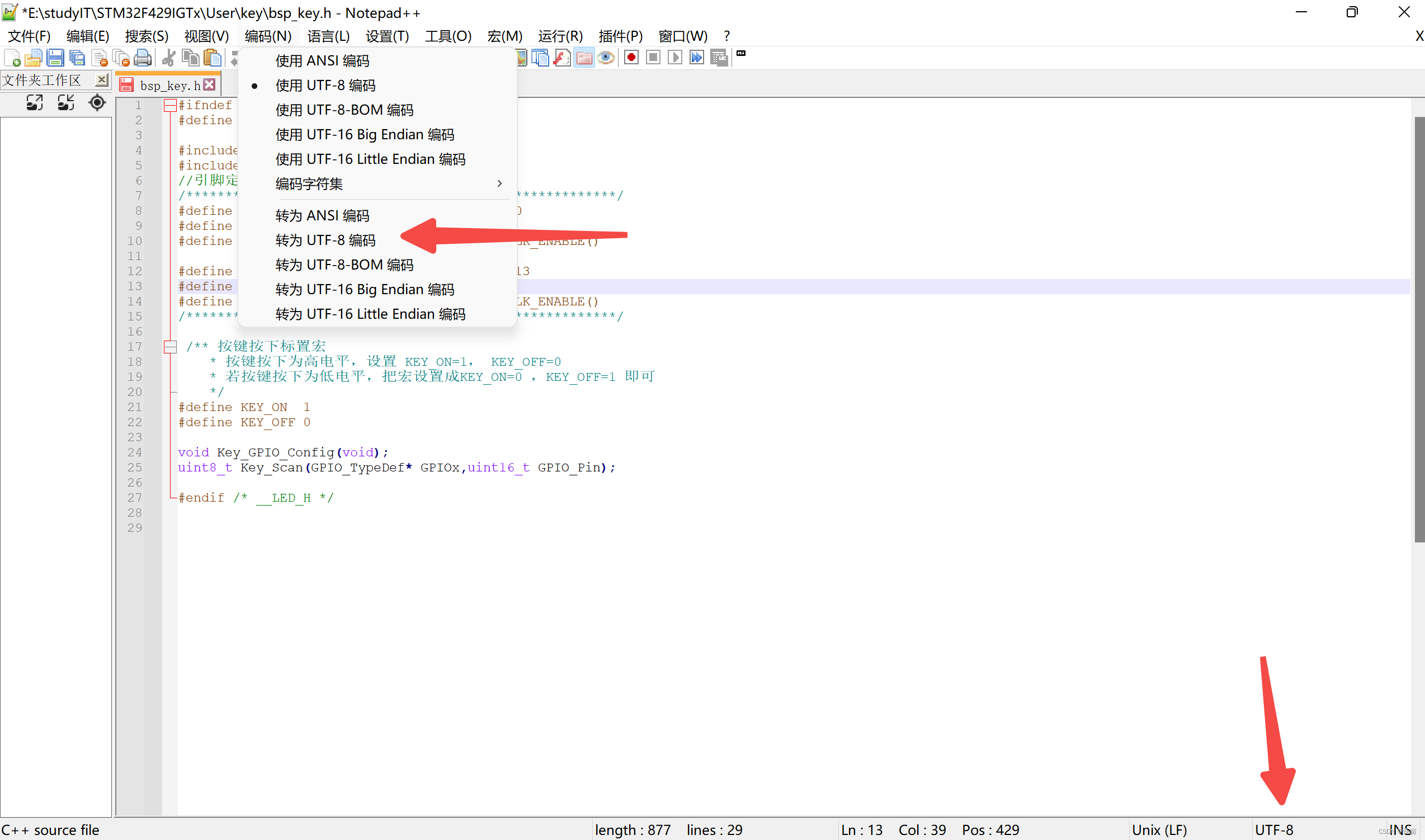This screenshot has height=840, width=1425.
Task: Open the ? help menu
Action: tap(726, 36)
